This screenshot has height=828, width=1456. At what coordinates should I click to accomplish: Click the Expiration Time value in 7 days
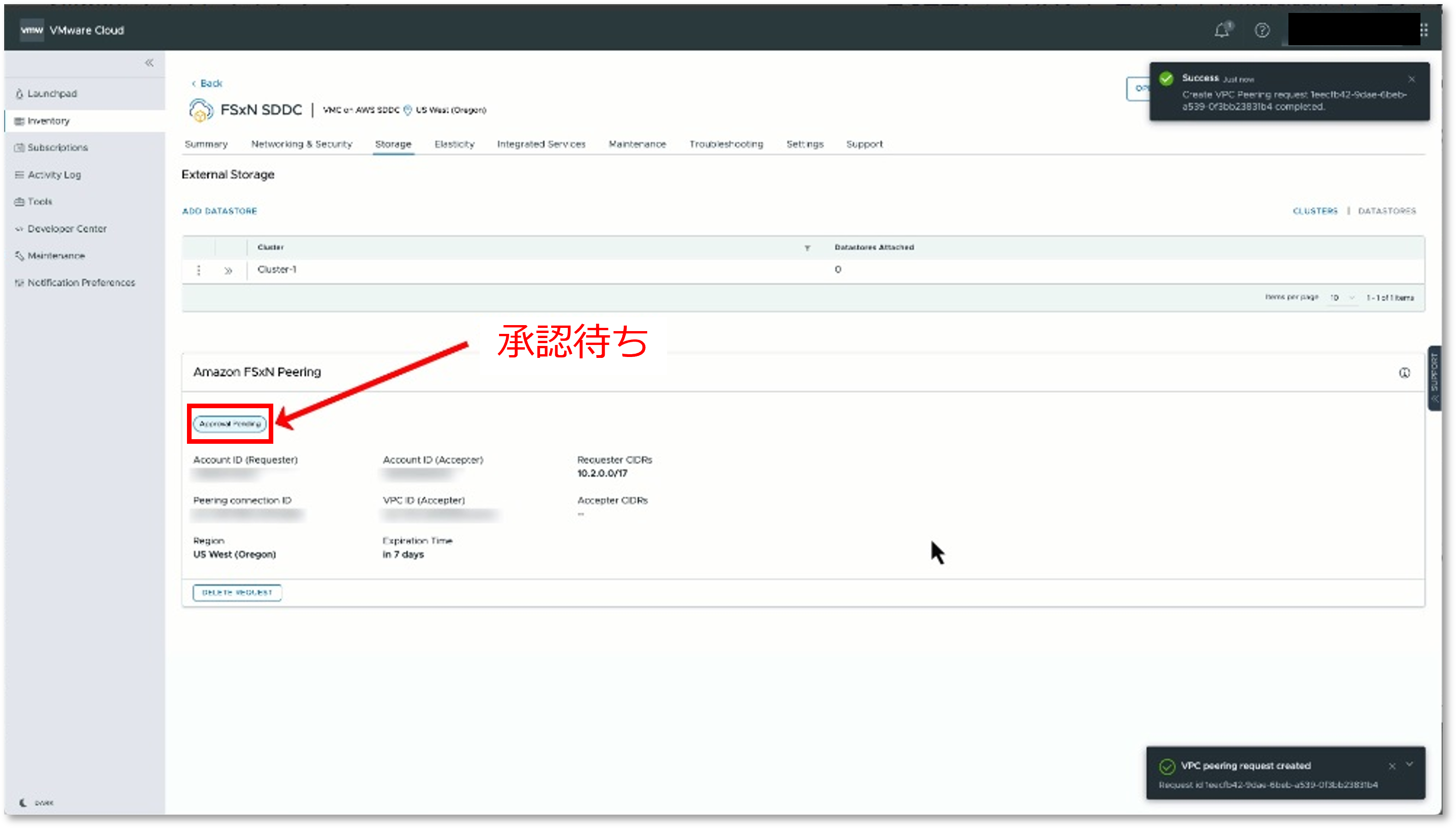pyautogui.click(x=403, y=555)
